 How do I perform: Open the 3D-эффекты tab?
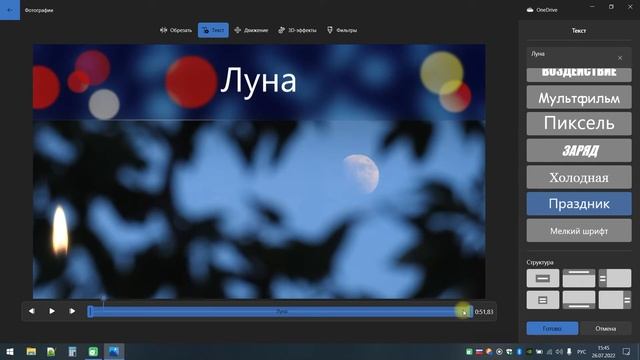tap(297, 30)
